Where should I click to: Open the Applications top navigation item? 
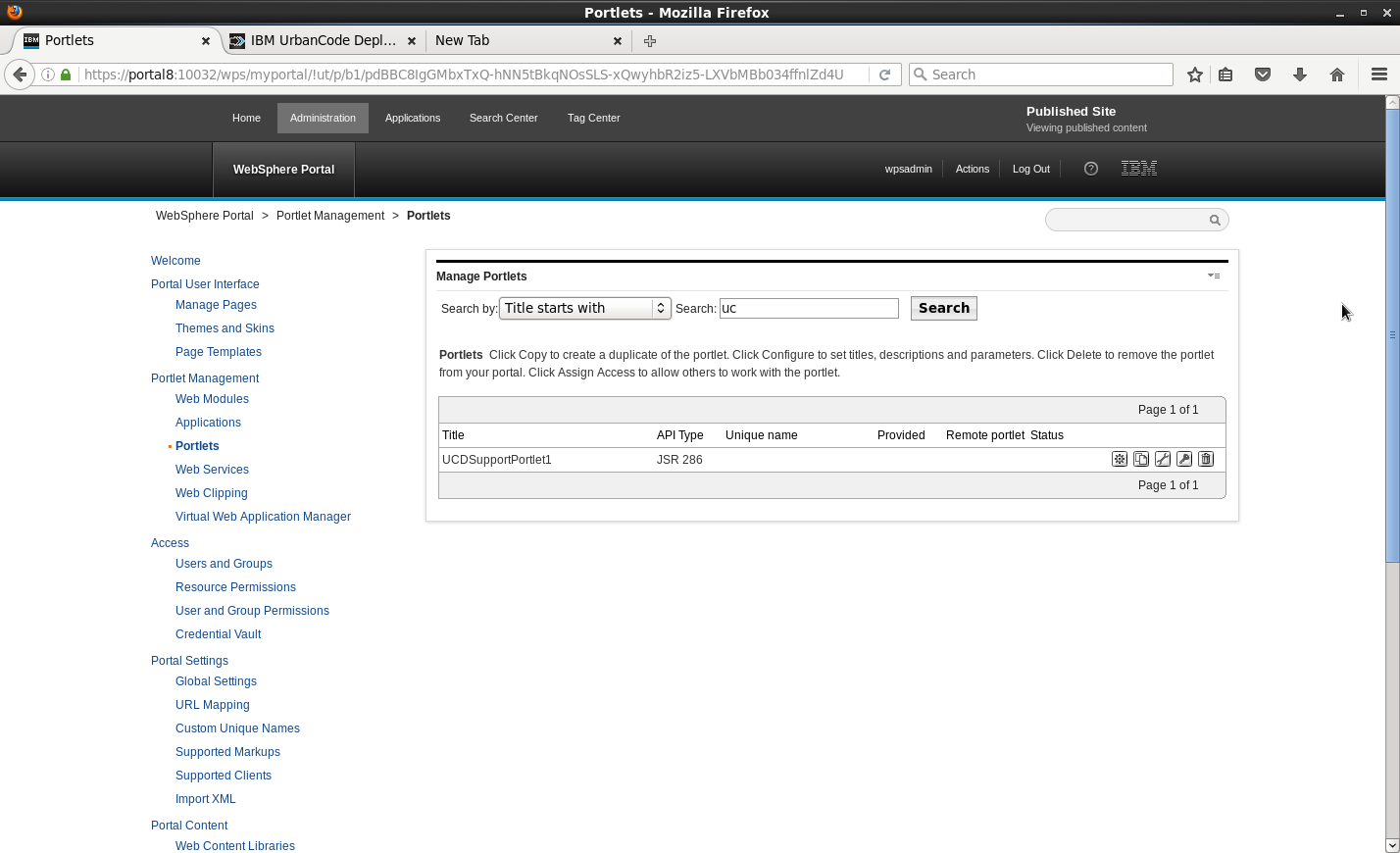pos(412,118)
